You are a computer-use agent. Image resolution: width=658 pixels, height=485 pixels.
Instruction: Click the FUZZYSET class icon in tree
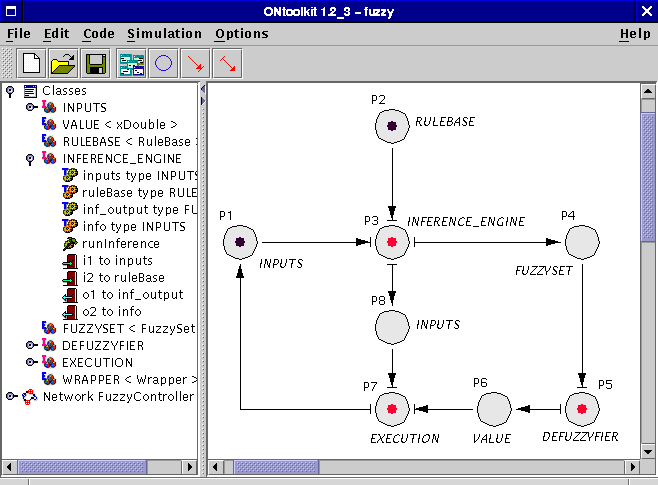pos(49,328)
